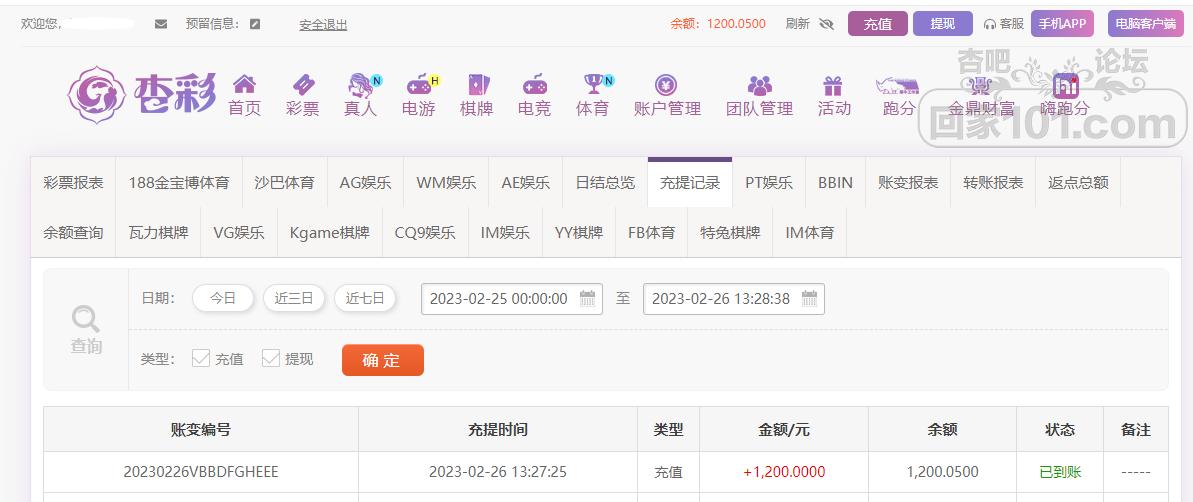Open 真人 live casino icon
Screen dimensions: 1193x502
(x=361, y=84)
